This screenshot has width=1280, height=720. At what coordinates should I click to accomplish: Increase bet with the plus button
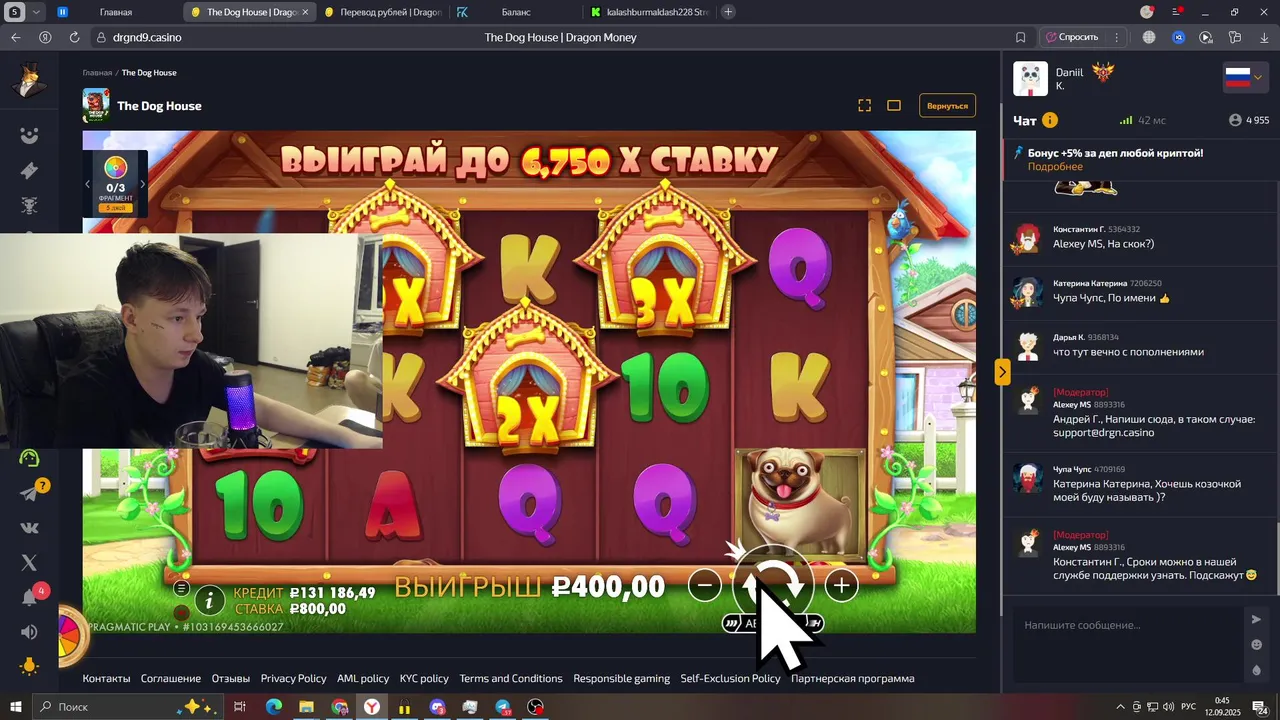pyautogui.click(x=841, y=586)
